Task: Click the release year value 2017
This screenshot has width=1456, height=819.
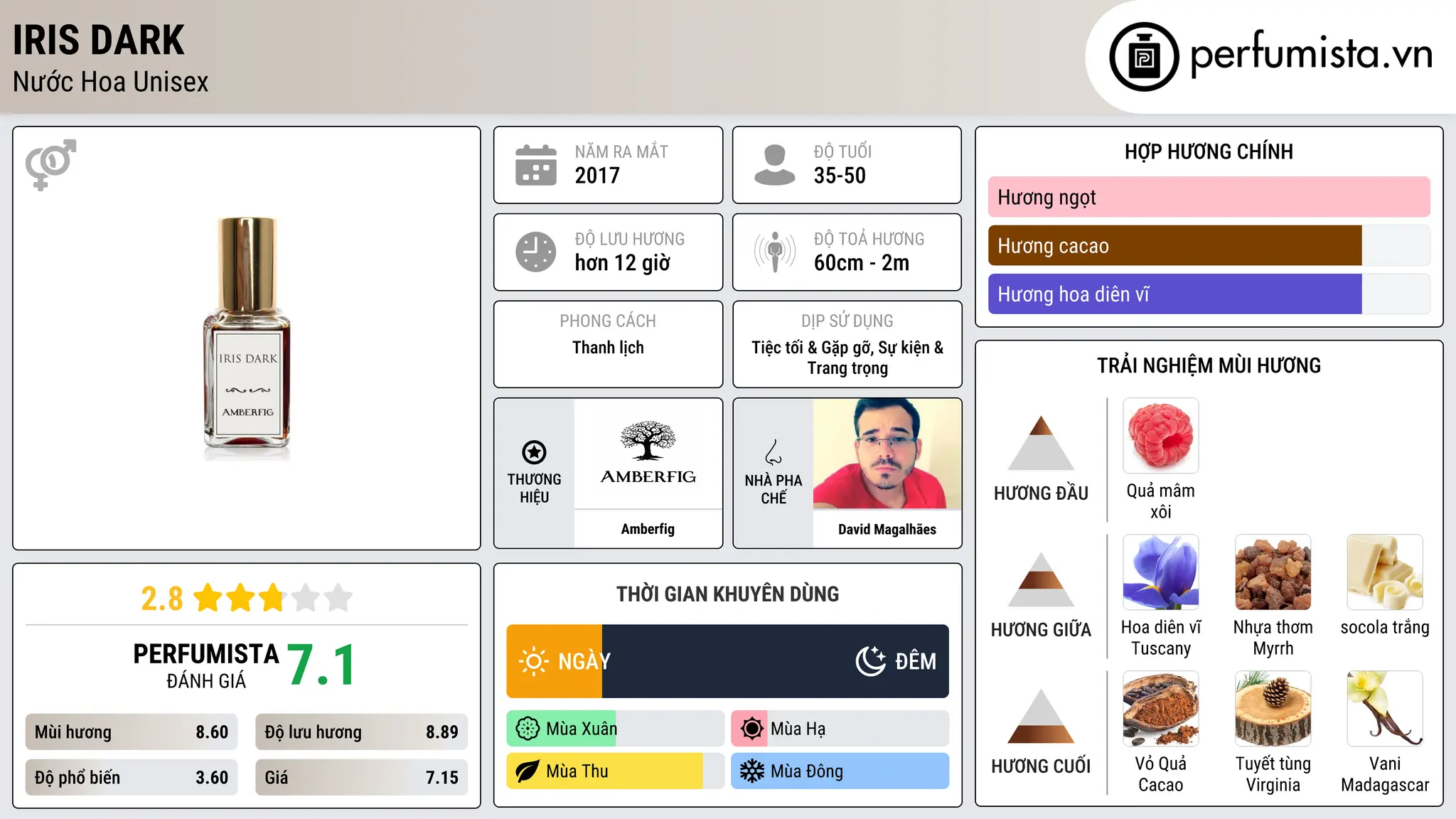Action: coord(597,176)
